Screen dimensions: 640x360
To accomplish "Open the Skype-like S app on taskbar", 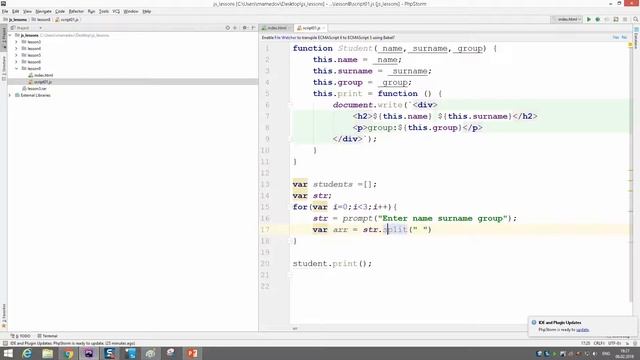I will point(109,353).
